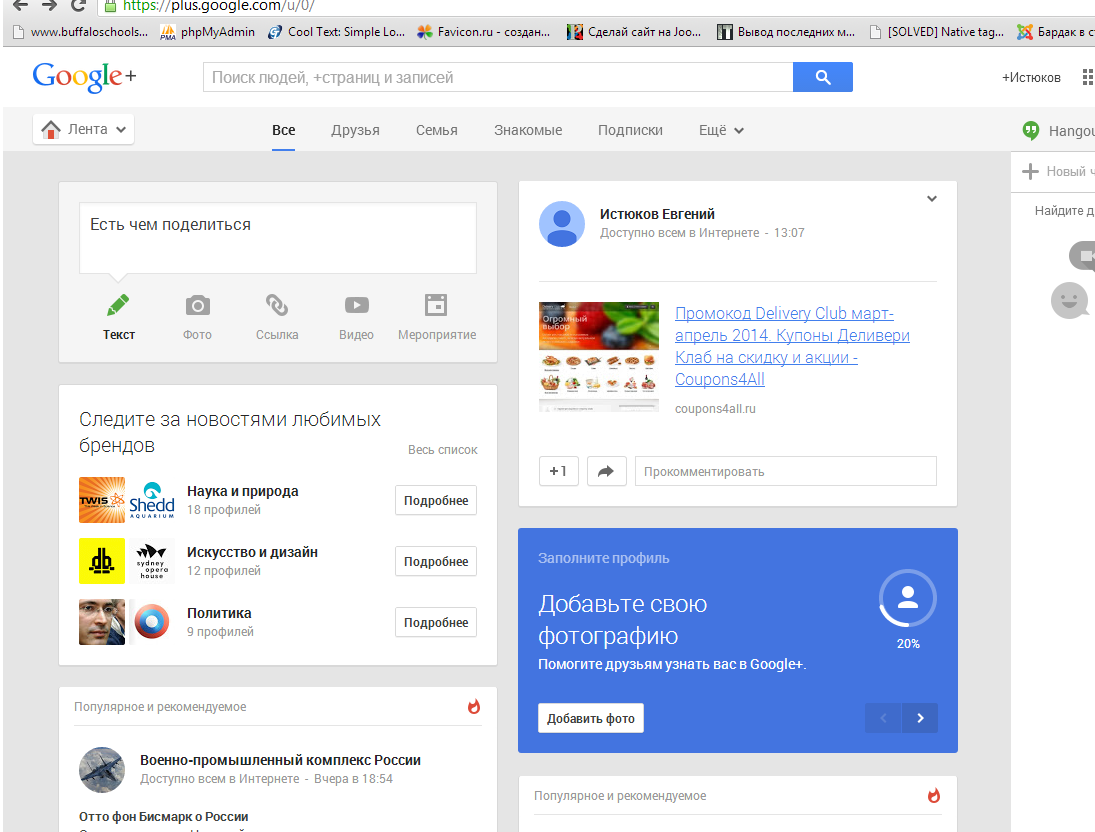The width and height of the screenshot is (1095, 832).
Task: Open the post options chevron menu
Action: 932,198
